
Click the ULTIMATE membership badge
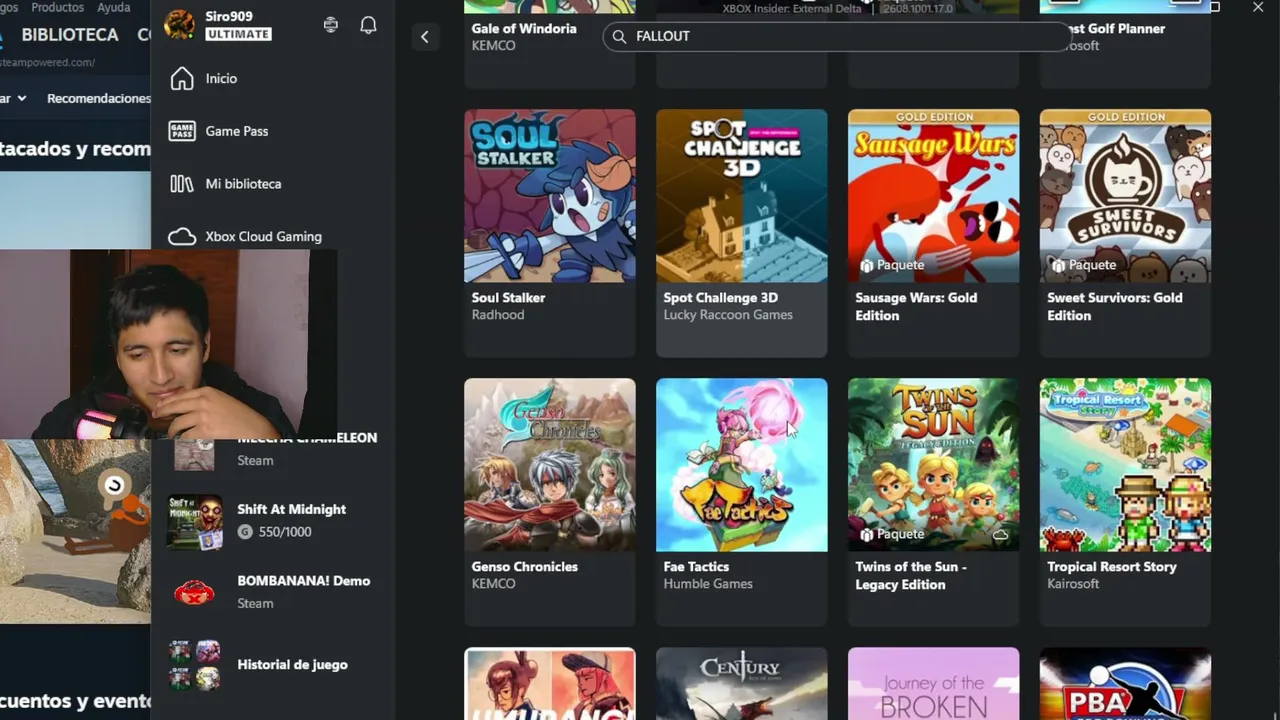point(238,34)
